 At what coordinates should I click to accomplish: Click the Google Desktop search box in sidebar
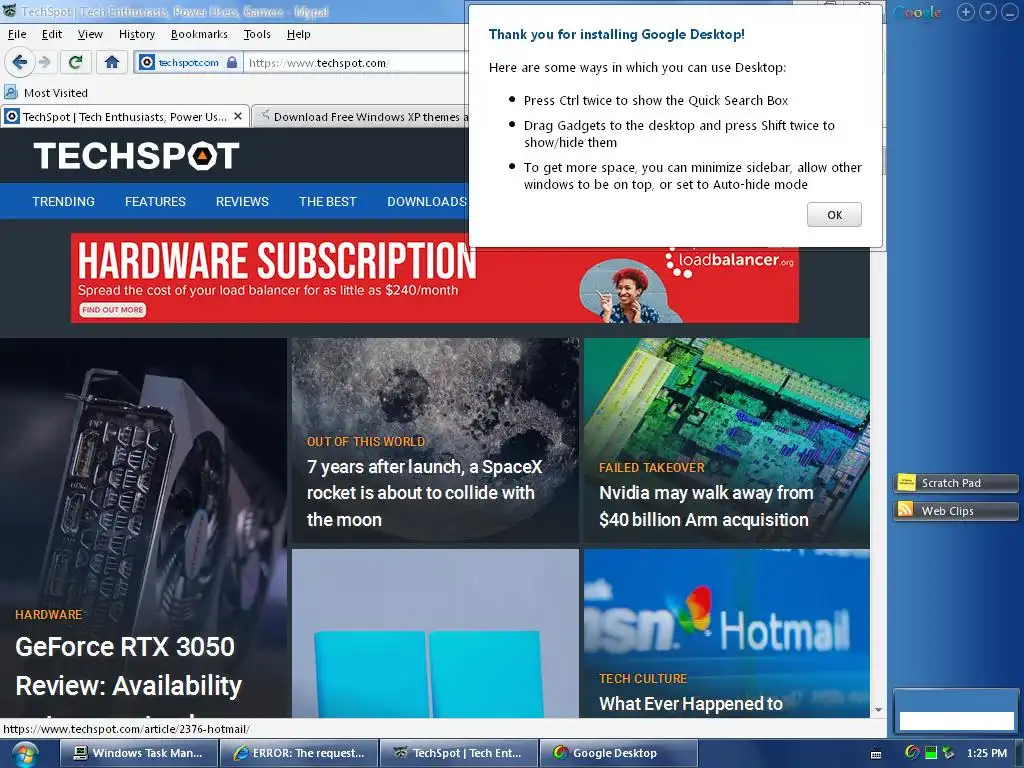[956, 721]
